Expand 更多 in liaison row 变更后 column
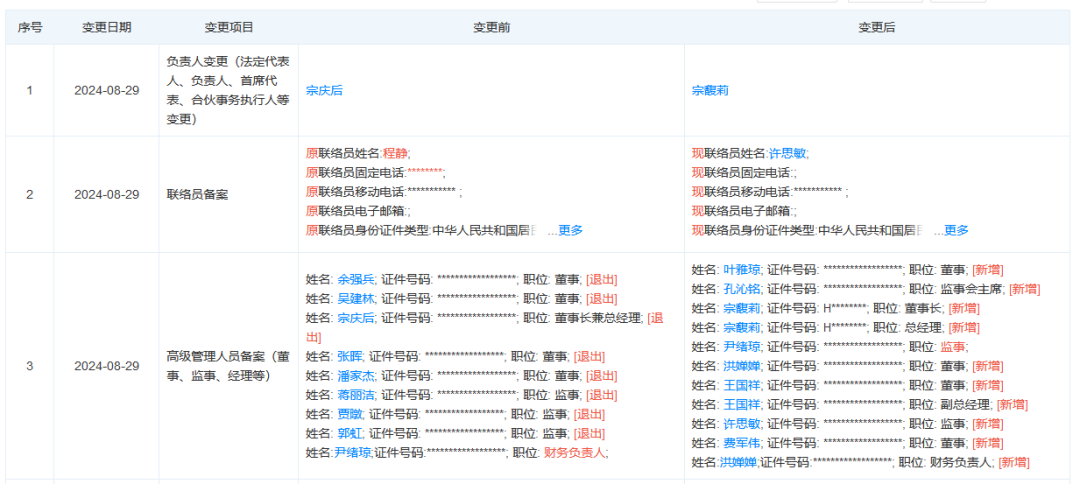 (x=955, y=230)
